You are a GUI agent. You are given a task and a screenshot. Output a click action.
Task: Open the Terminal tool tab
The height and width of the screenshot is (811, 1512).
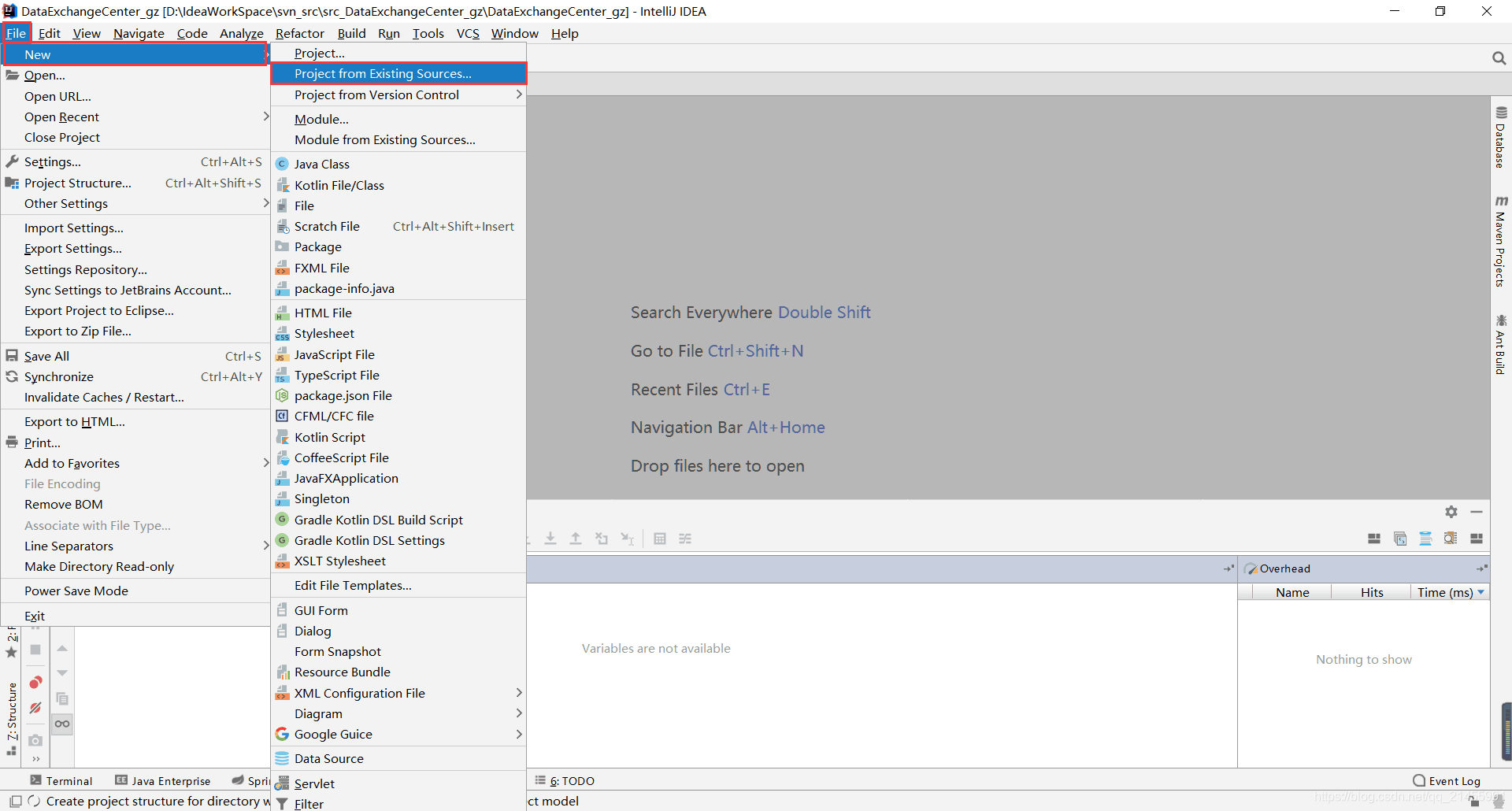(61, 780)
